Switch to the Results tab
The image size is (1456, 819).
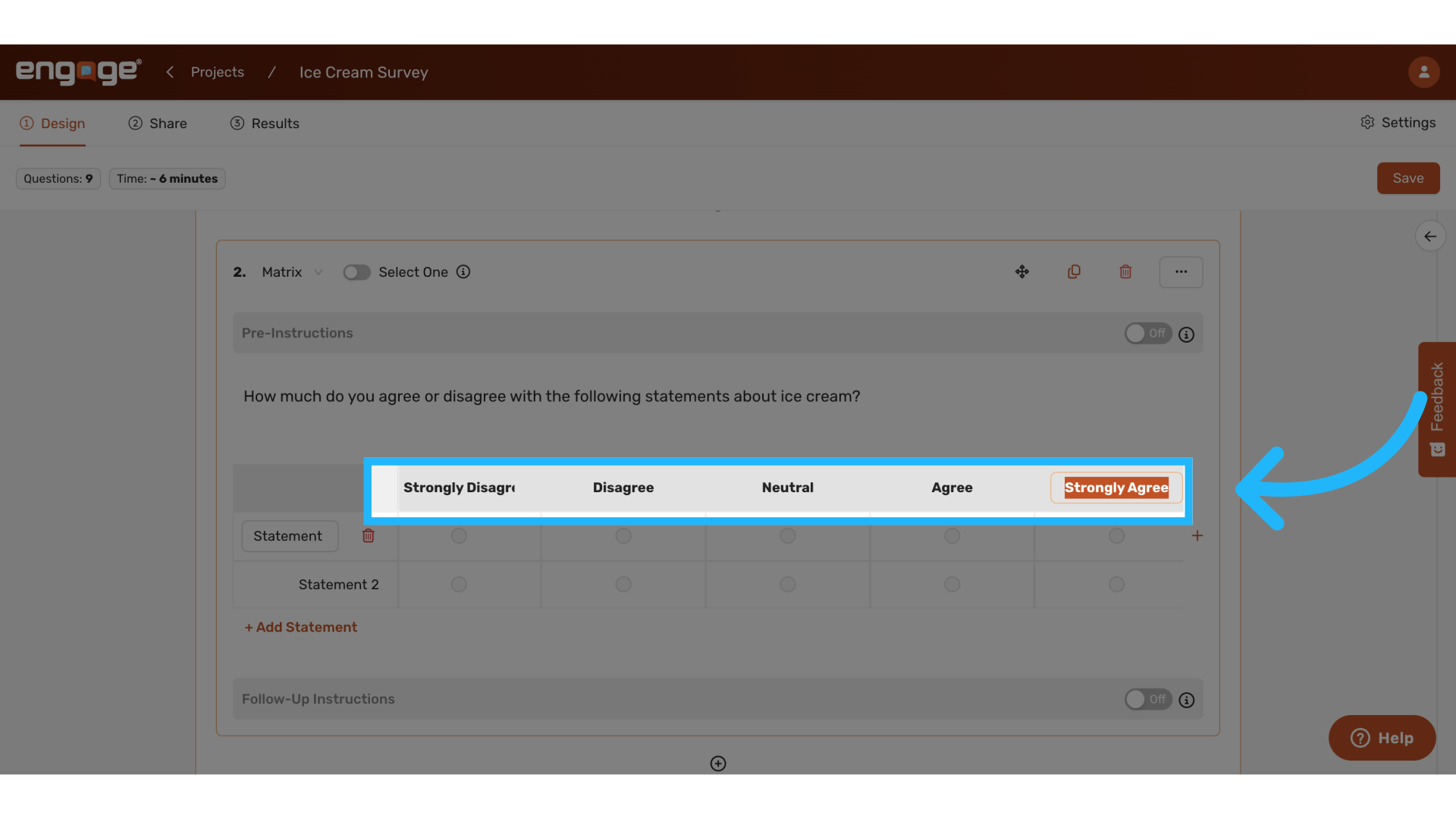coord(265,124)
